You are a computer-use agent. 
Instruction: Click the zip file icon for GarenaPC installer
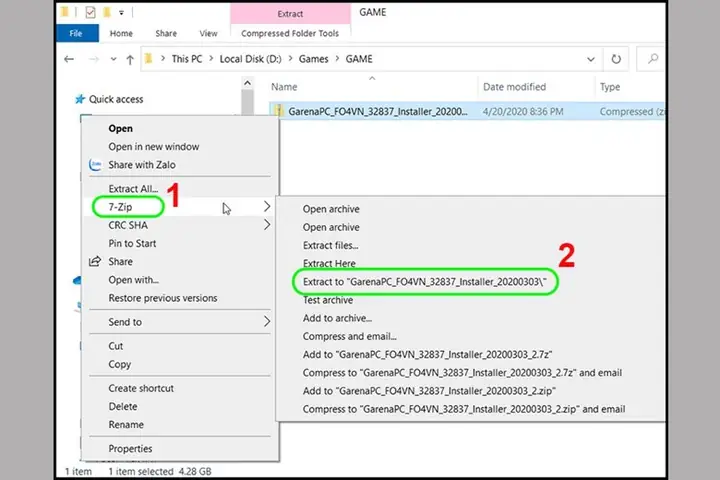point(280,111)
